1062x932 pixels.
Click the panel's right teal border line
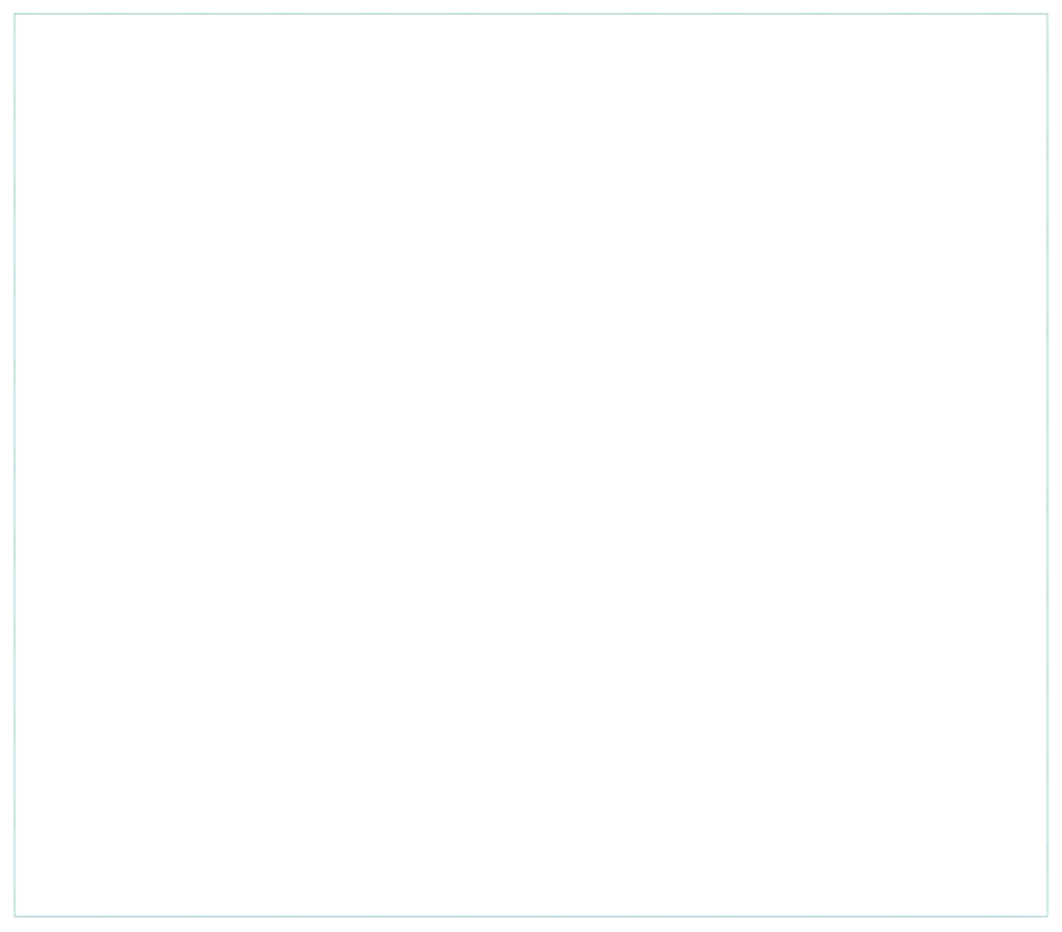[1047, 465]
